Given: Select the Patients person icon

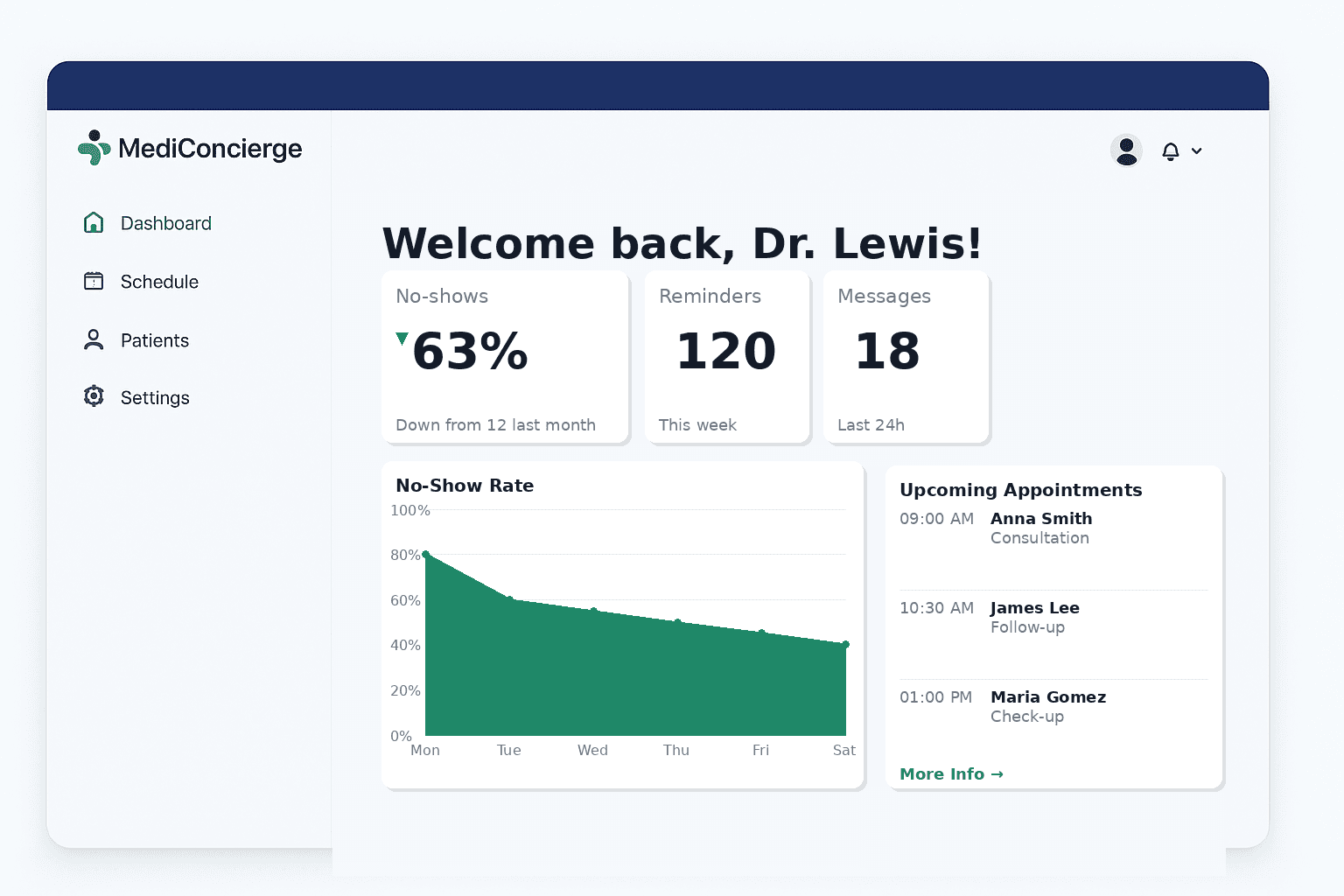Looking at the screenshot, I should point(94,339).
